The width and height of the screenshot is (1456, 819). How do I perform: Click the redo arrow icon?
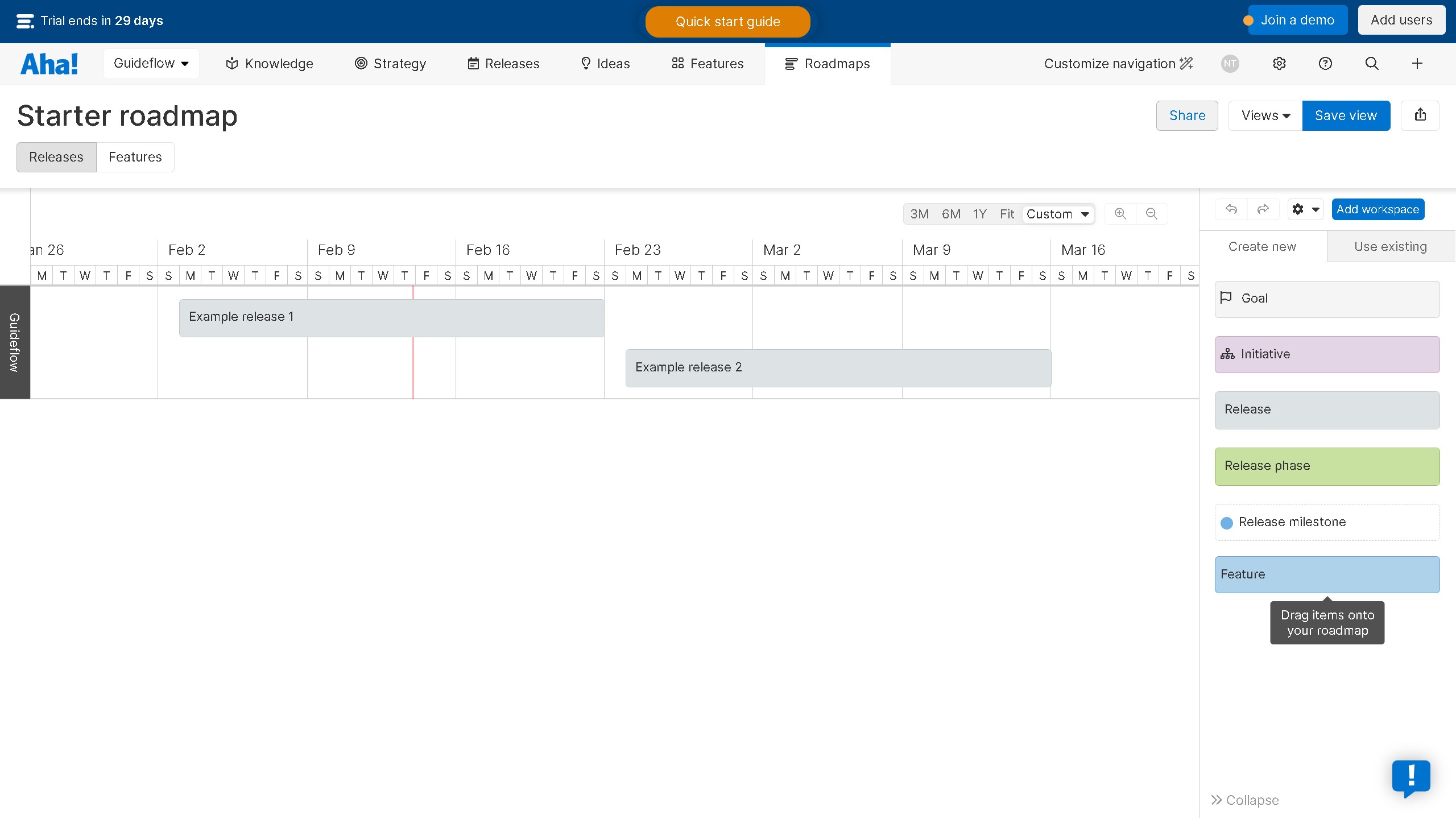(x=1263, y=209)
